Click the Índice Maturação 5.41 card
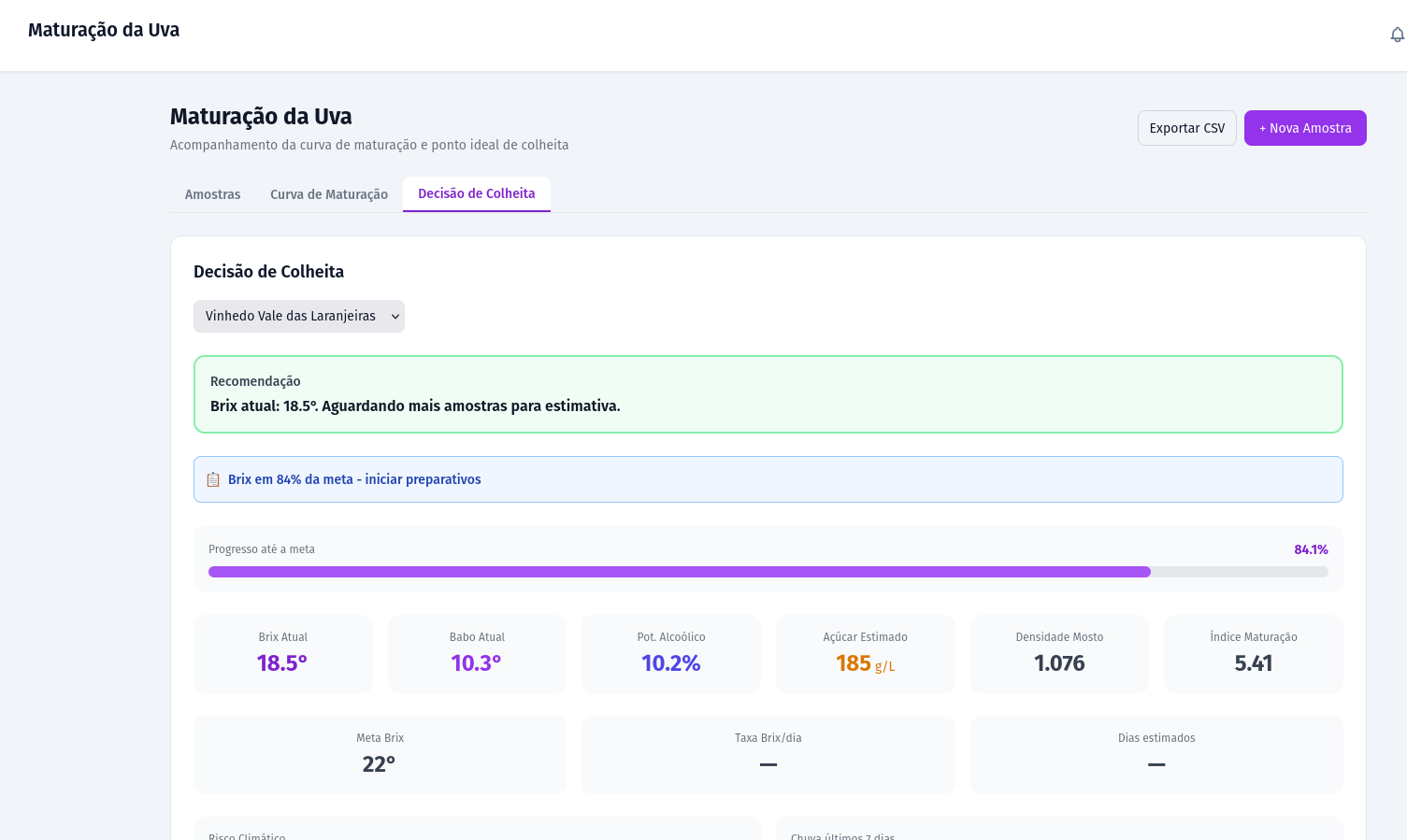 coord(1253,653)
